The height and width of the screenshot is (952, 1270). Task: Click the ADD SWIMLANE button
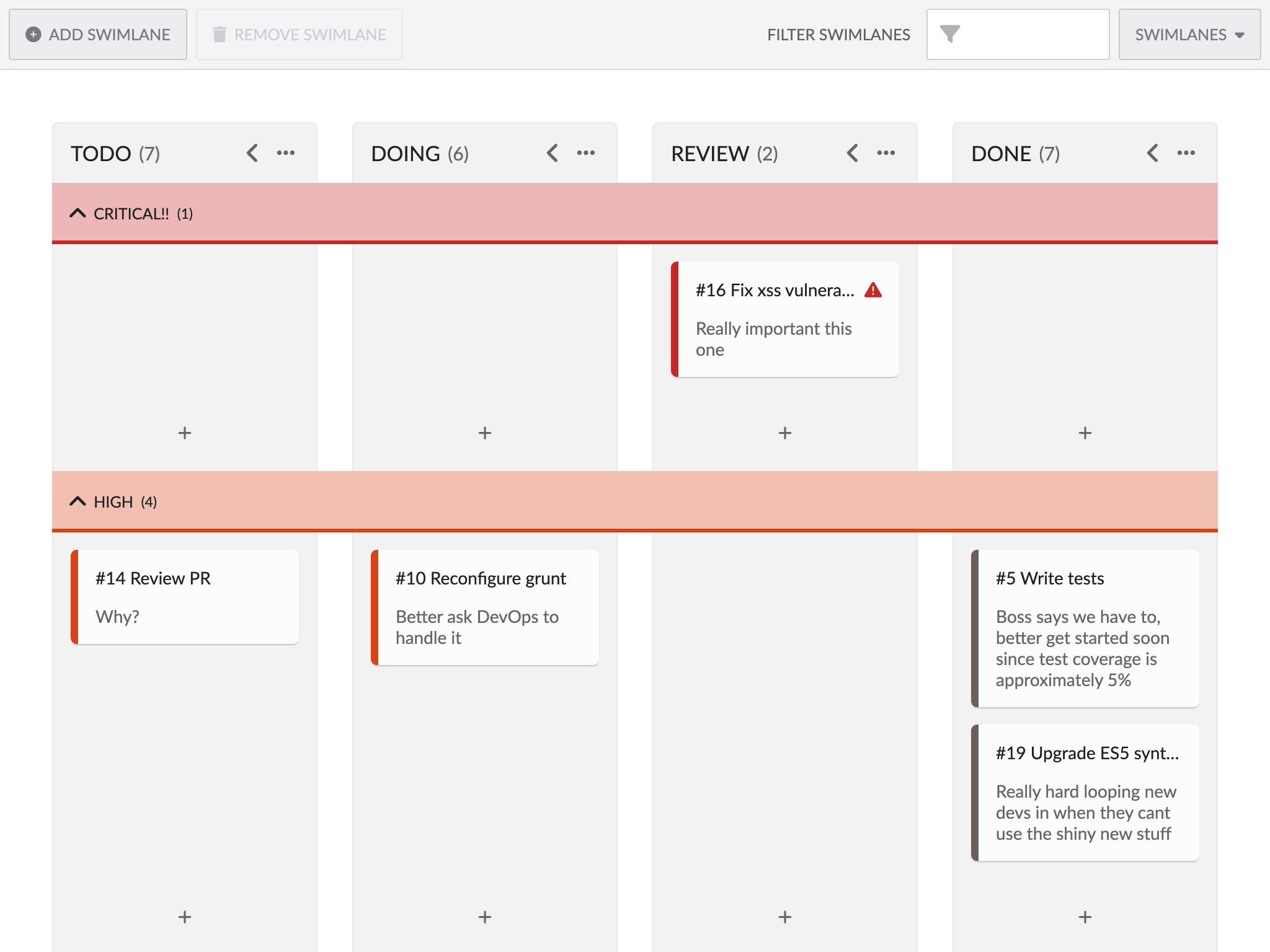coord(97,35)
